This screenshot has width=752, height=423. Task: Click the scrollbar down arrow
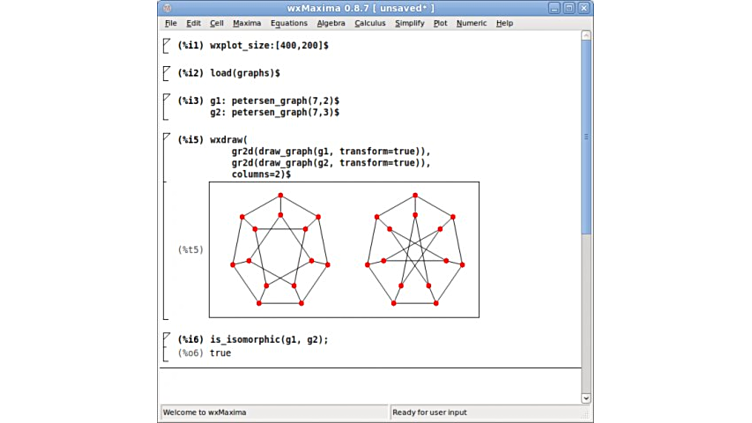click(x=586, y=398)
